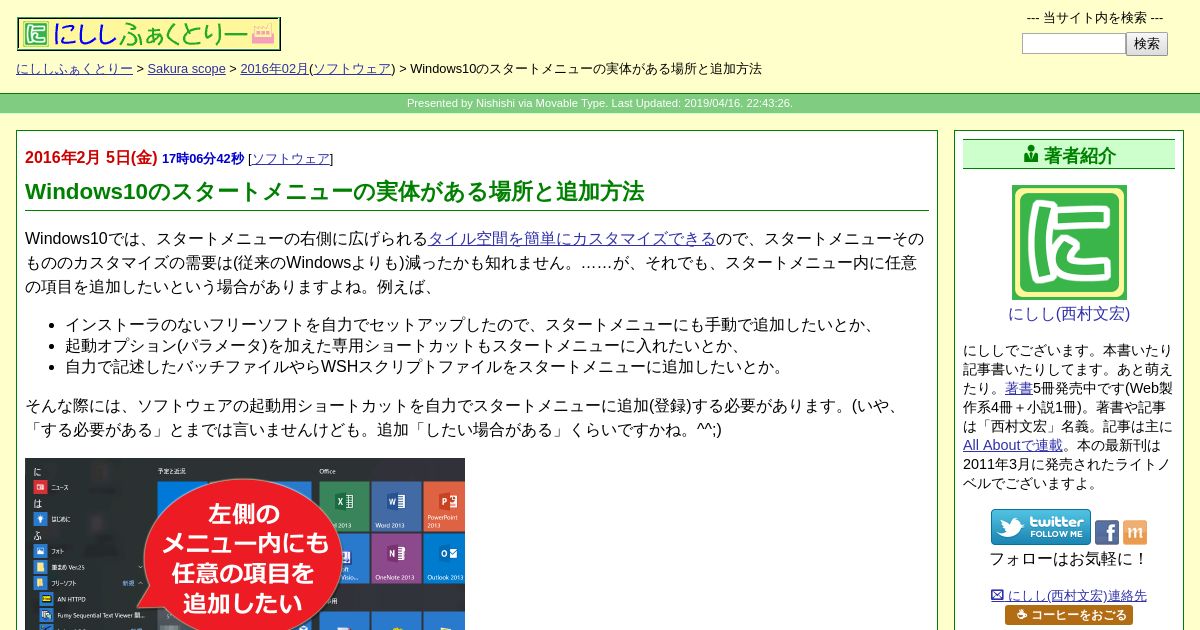The height and width of the screenshot is (630, 1200).
Task: Open the Facebook icon in the sidebar
Action: 1107,532
